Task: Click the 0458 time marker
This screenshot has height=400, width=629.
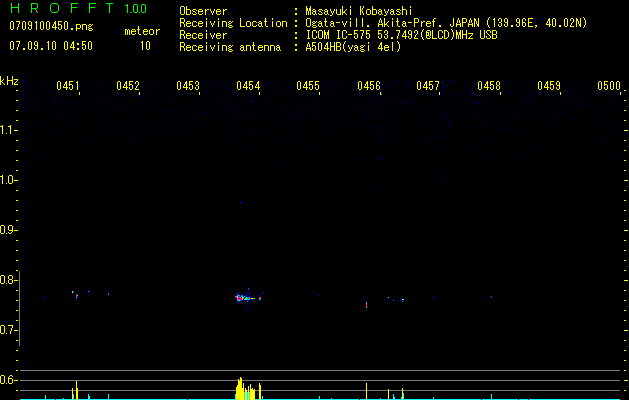Action: (x=489, y=86)
